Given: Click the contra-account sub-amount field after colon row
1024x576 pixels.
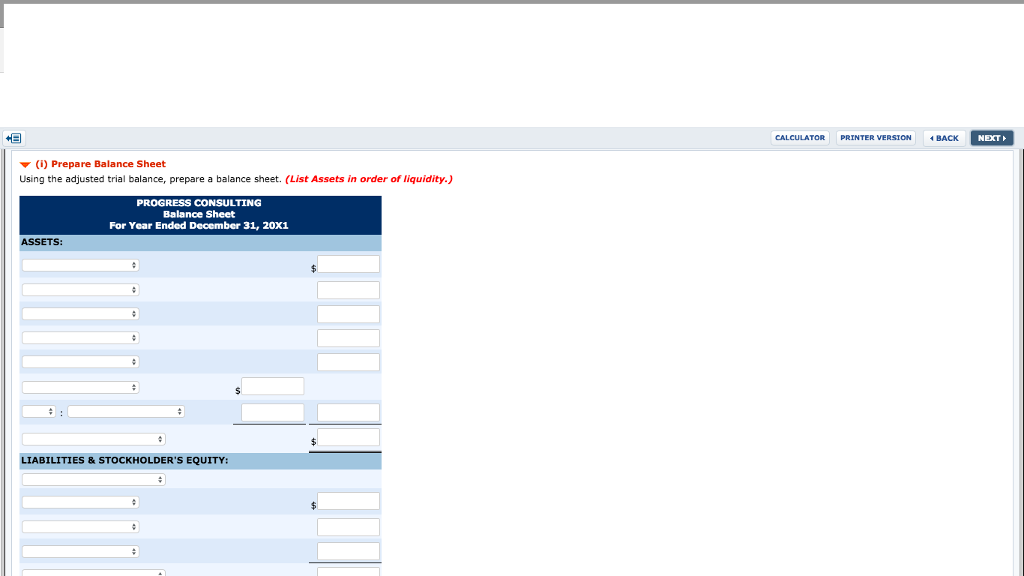Looking at the screenshot, I should pos(272,412).
